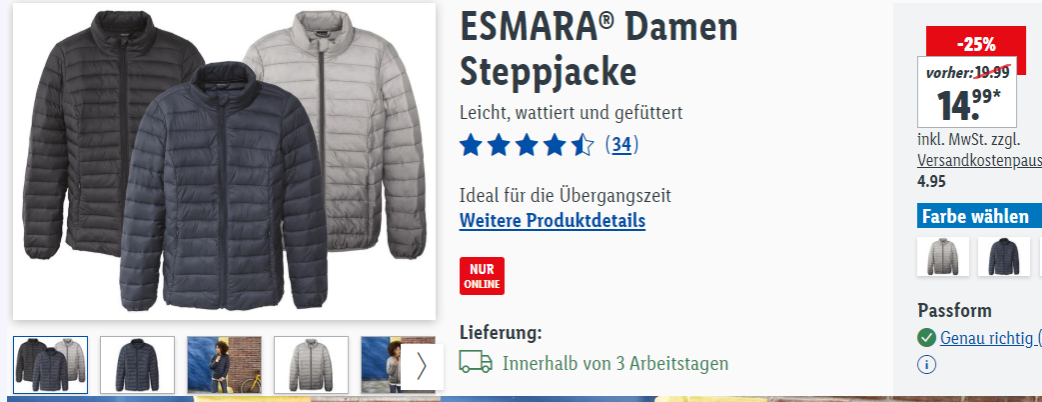Click the delivery truck icon
The width and height of the screenshot is (1042, 402).
pyautogui.click(x=476, y=362)
